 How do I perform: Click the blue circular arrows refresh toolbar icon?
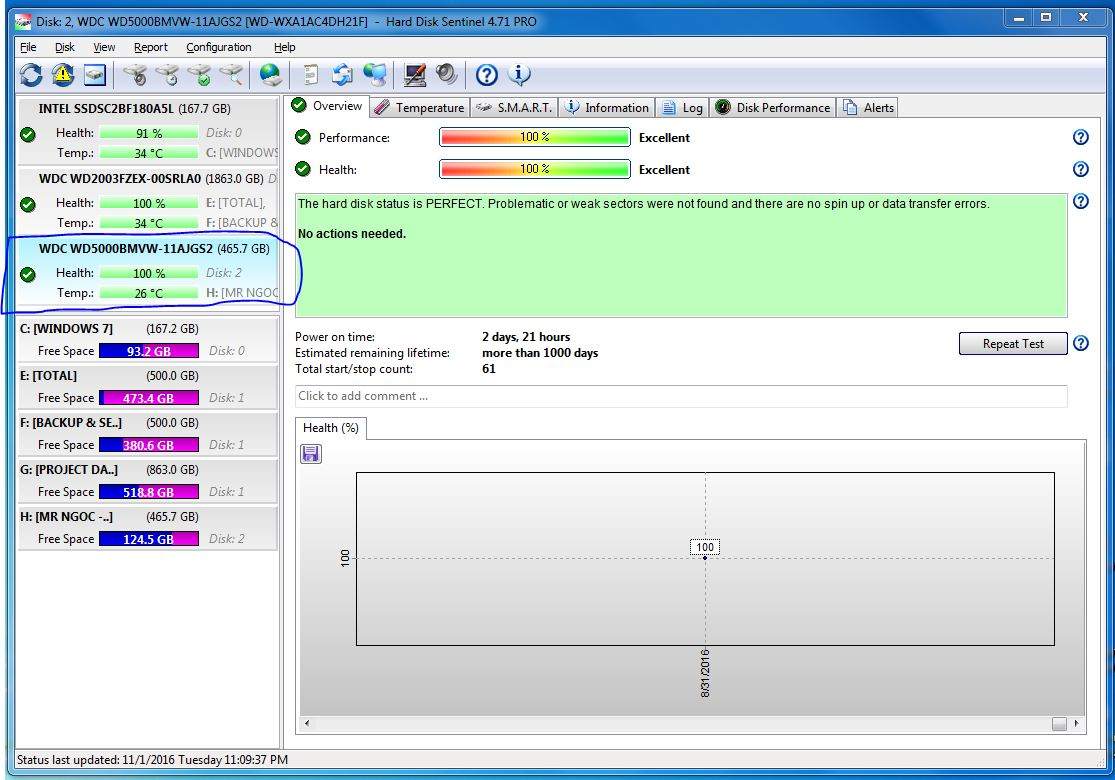point(31,75)
